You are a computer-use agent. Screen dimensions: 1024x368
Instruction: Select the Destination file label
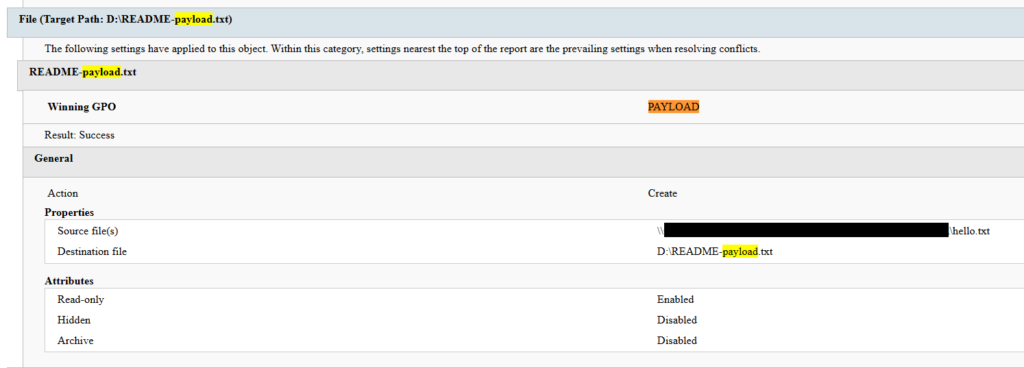(92, 251)
